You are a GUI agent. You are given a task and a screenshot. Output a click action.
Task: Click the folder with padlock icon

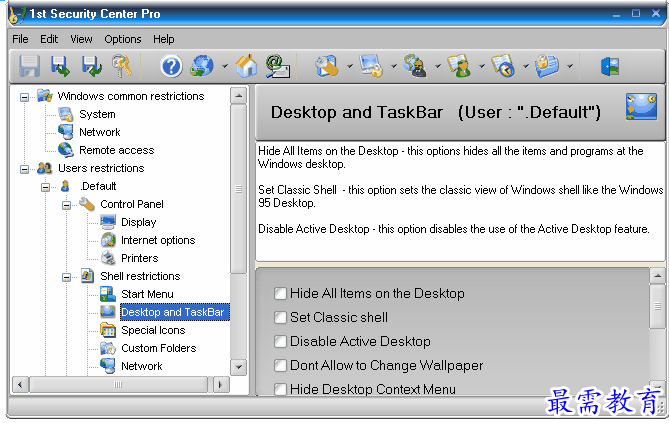click(x=547, y=66)
